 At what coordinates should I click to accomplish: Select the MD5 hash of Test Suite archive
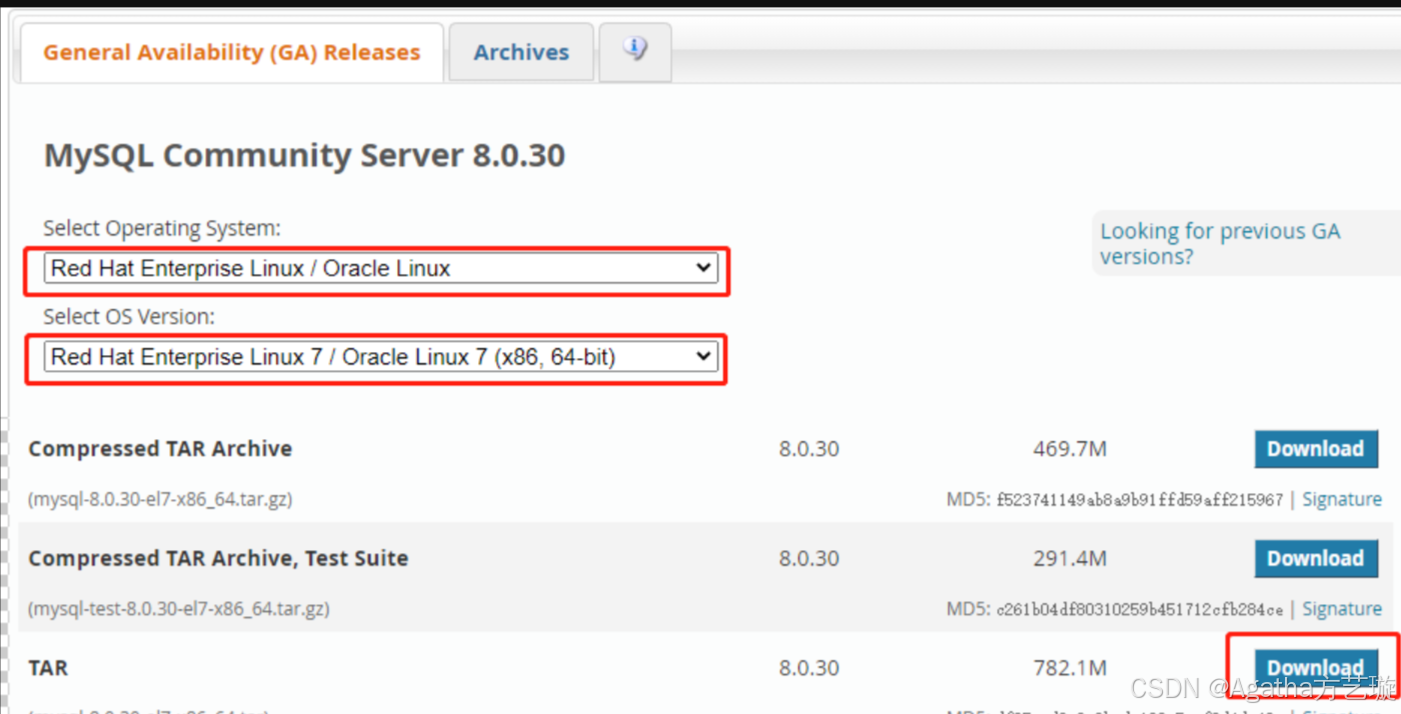point(1139,608)
